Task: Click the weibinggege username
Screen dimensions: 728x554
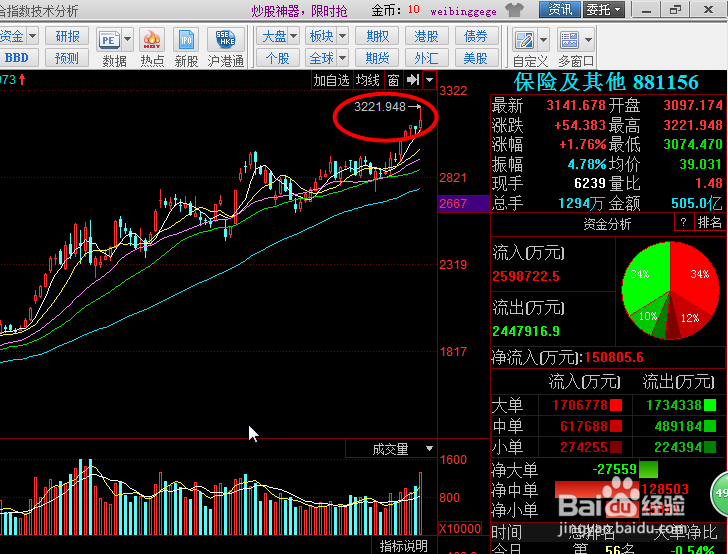Action: pos(463,11)
